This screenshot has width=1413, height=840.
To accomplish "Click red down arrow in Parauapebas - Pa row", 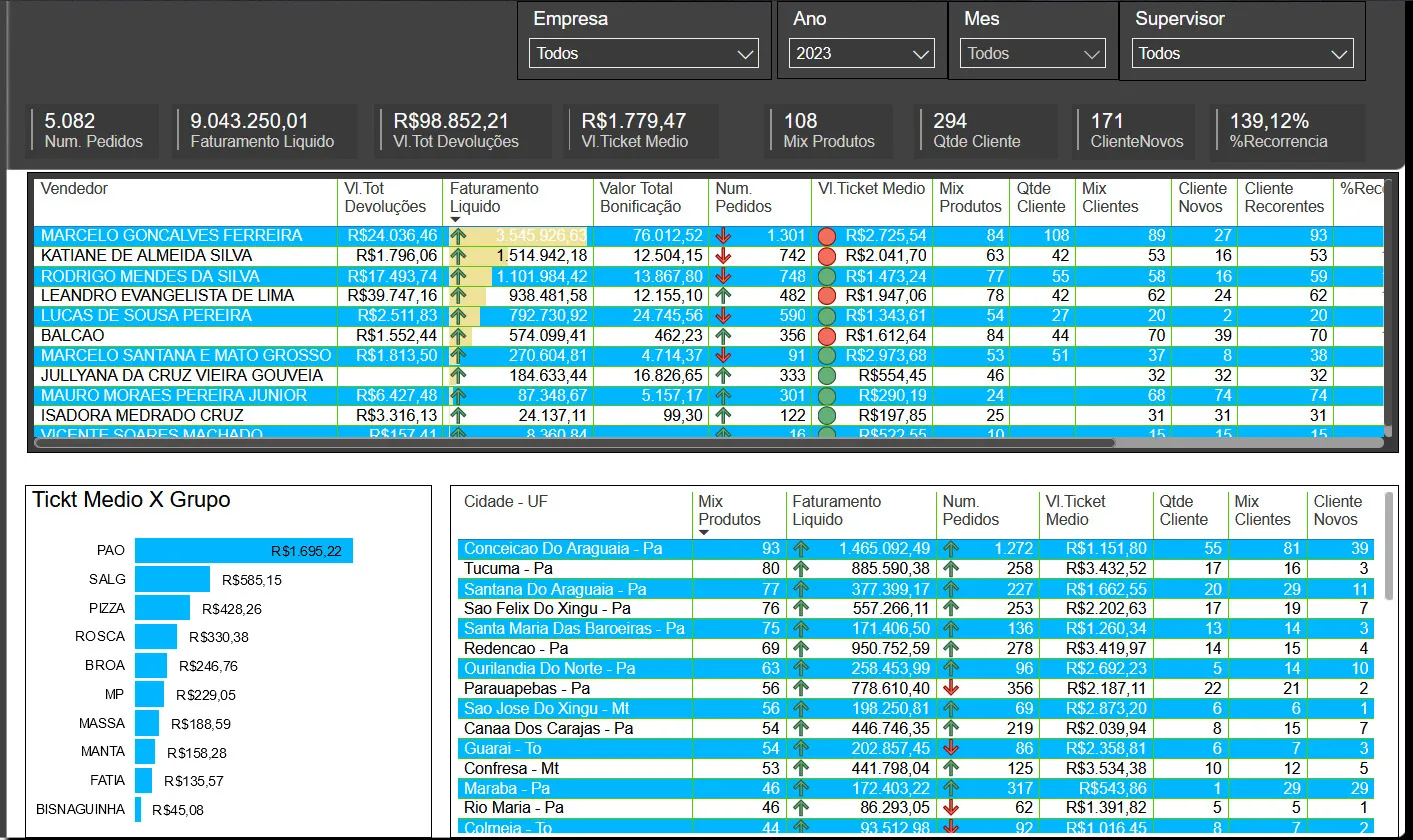I will point(951,688).
